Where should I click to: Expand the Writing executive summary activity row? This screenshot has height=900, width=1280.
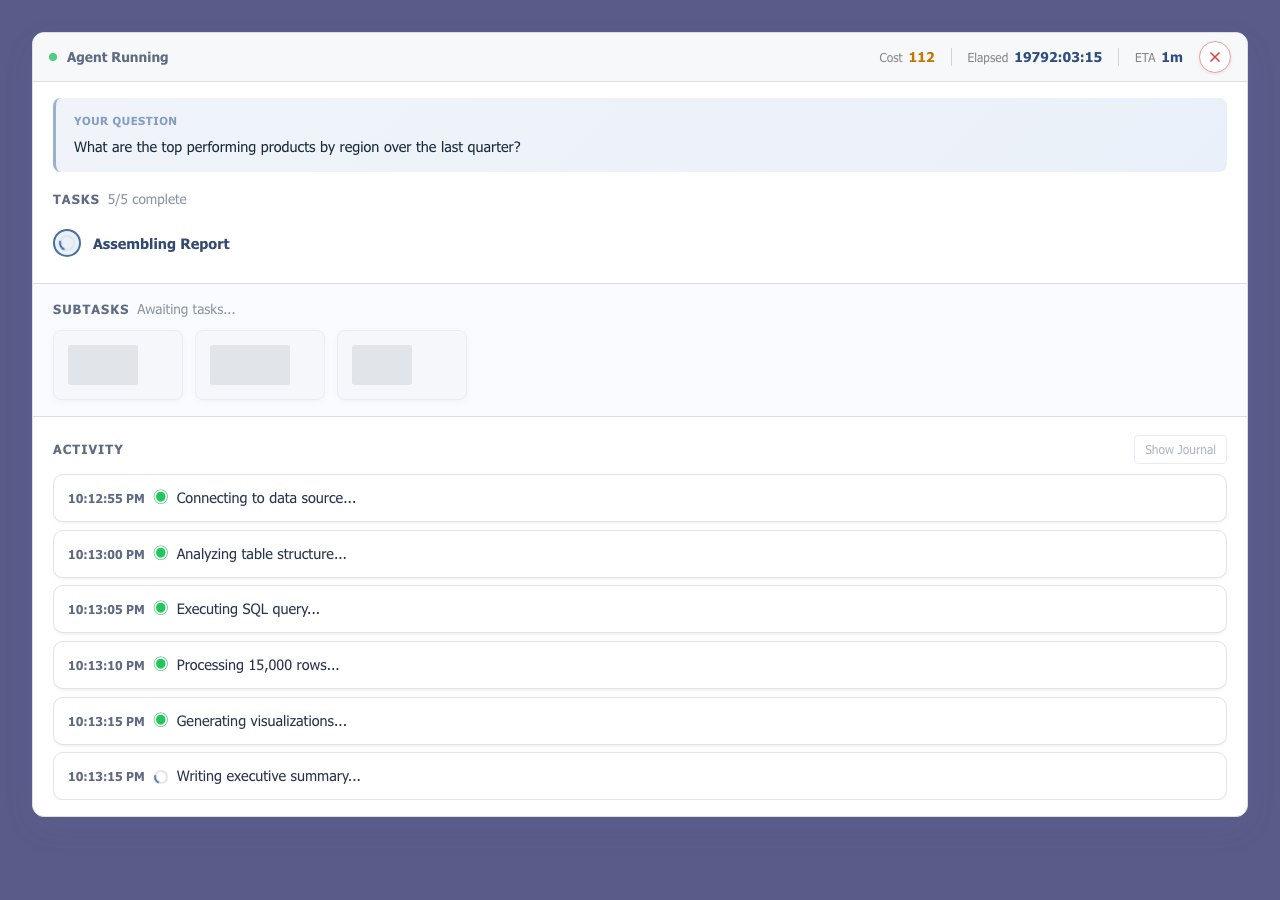point(639,775)
